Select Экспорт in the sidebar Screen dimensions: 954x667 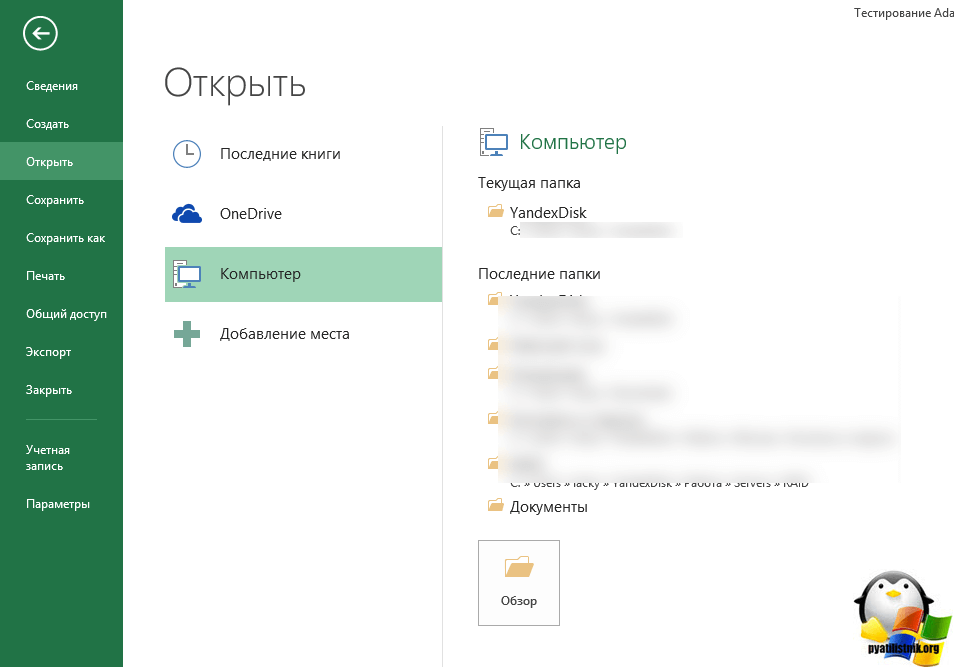click(x=48, y=352)
